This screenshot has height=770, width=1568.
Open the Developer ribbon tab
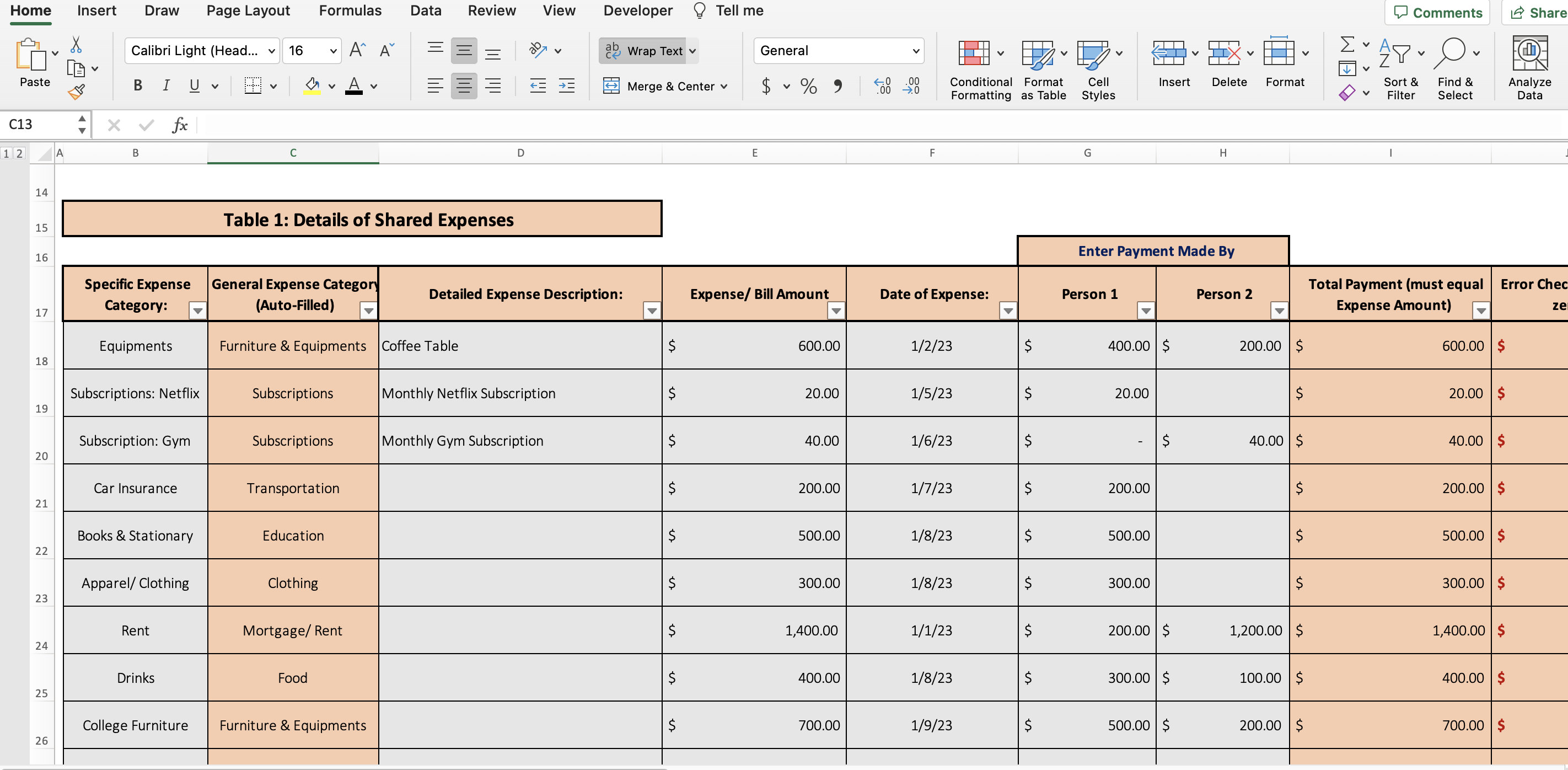(637, 10)
